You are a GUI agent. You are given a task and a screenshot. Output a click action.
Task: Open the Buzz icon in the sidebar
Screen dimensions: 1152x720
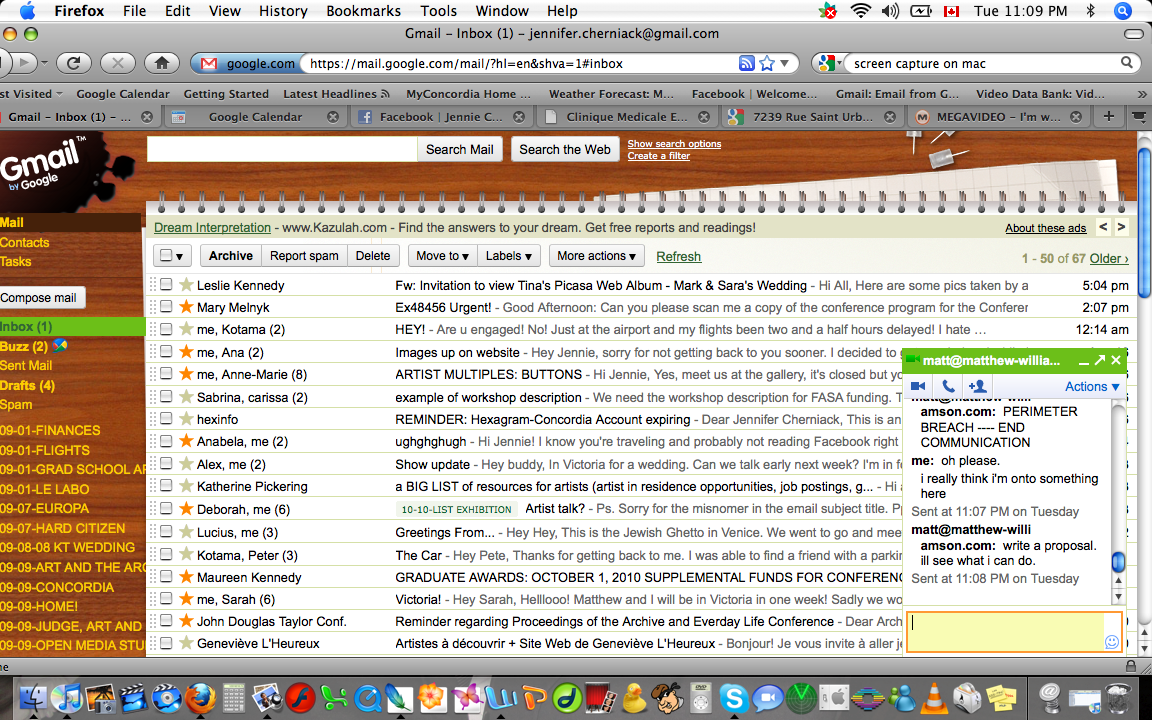[60, 345]
